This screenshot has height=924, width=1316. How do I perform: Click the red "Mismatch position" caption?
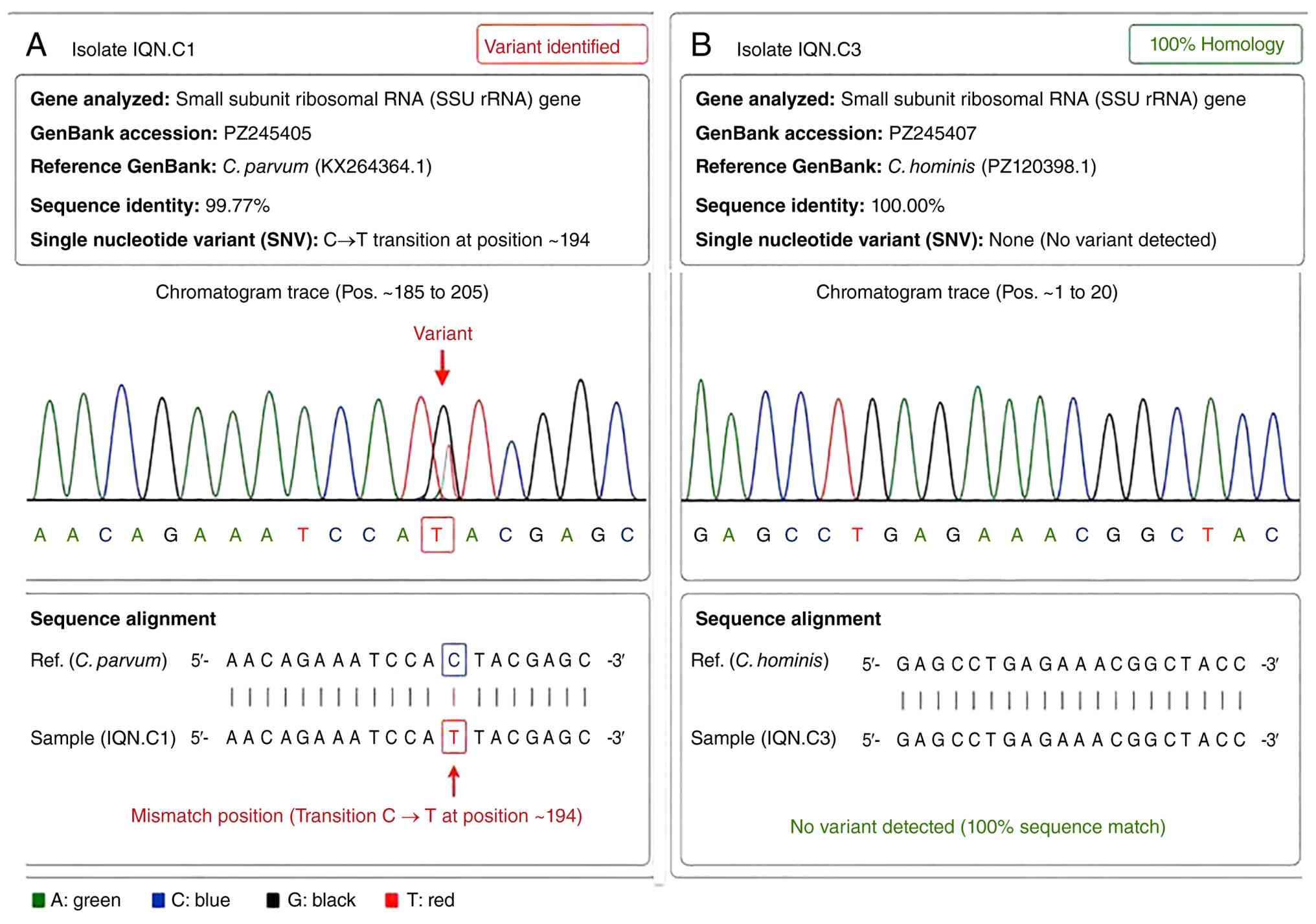[x=357, y=816]
